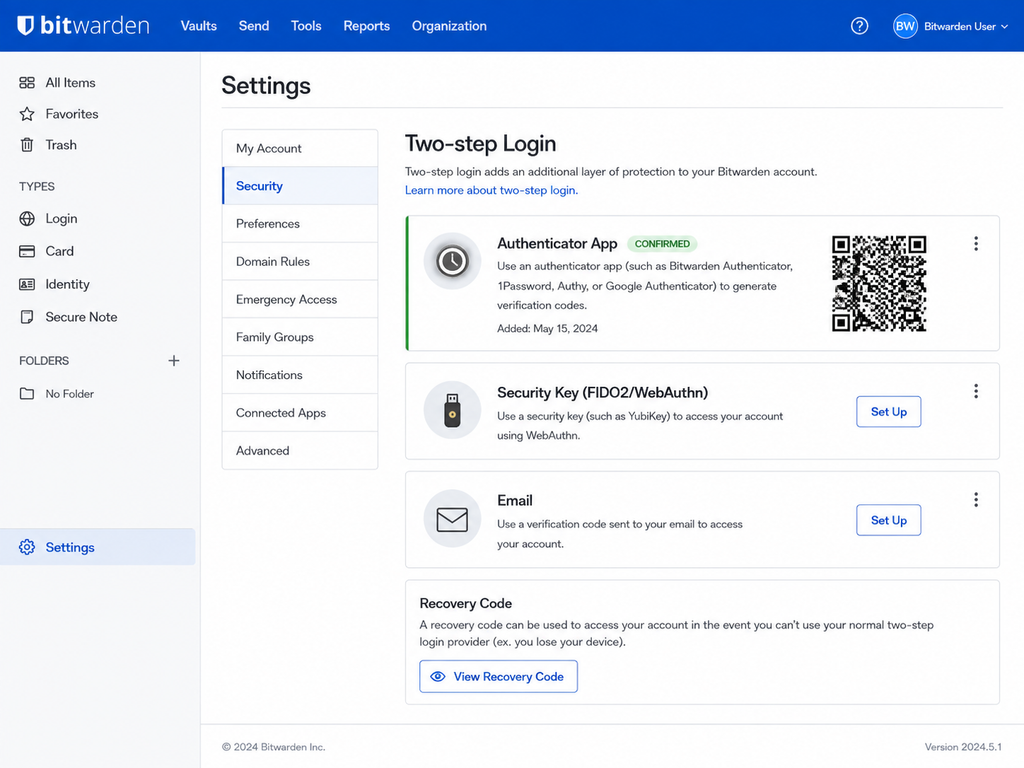The width and height of the screenshot is (1024, 768).
Task: Click the Bitwarden User name text
Action: coord(959,27)
